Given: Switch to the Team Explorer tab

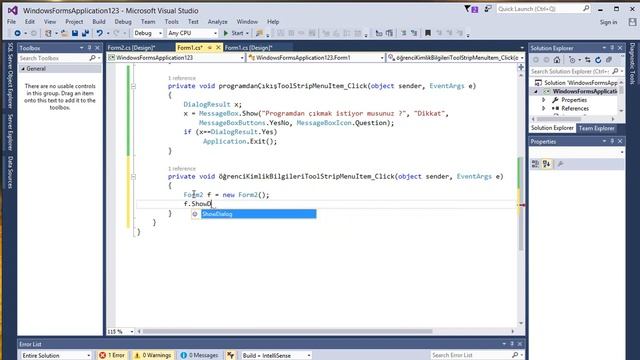Looking at the screenshot, I should (x=596, y=128).
